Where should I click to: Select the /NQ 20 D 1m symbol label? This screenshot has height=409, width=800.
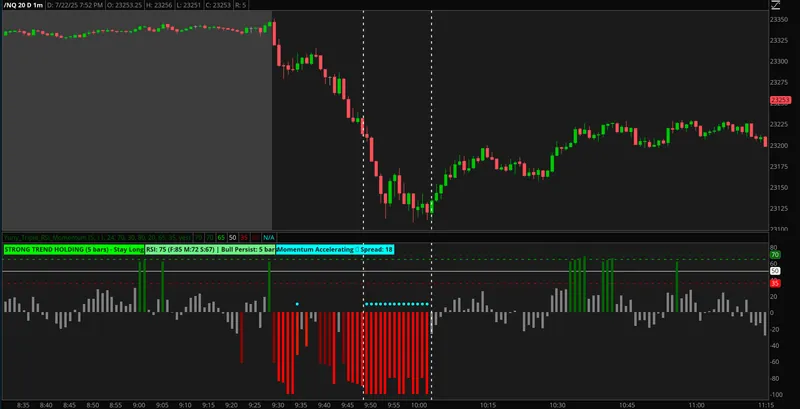22,5
